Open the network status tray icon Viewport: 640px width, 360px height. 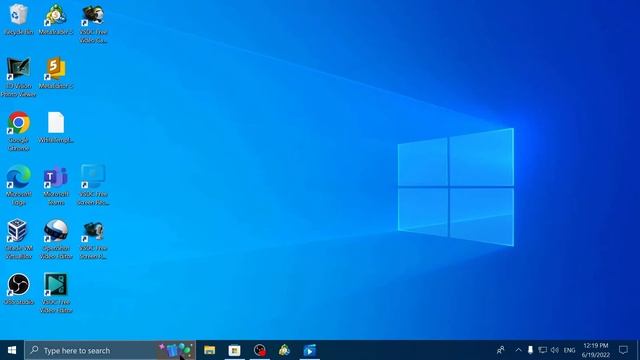542,350
